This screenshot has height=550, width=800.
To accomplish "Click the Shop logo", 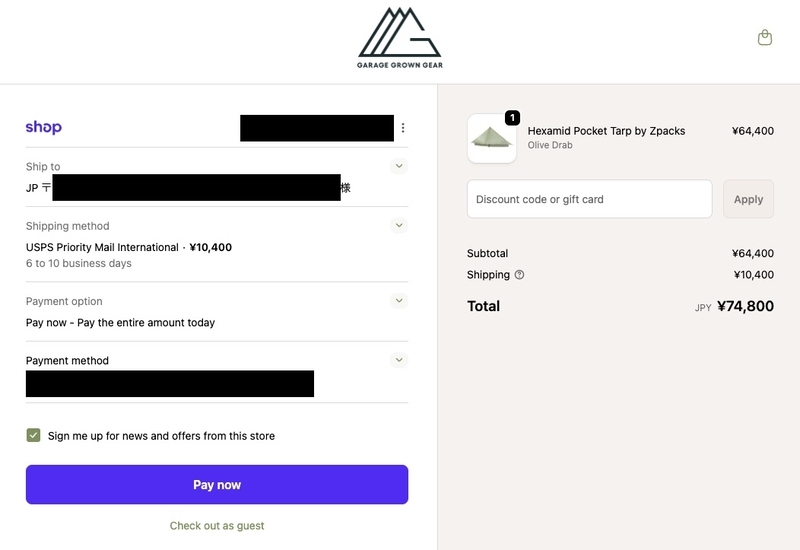I will click(44, 127).
